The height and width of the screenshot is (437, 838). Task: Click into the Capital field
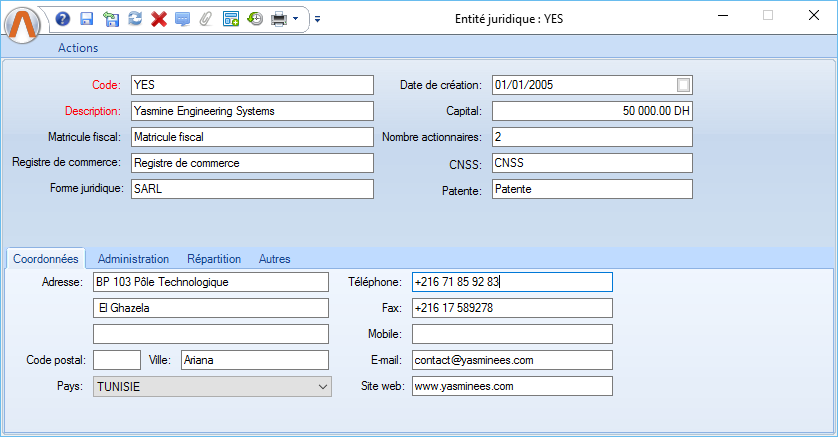592,111
